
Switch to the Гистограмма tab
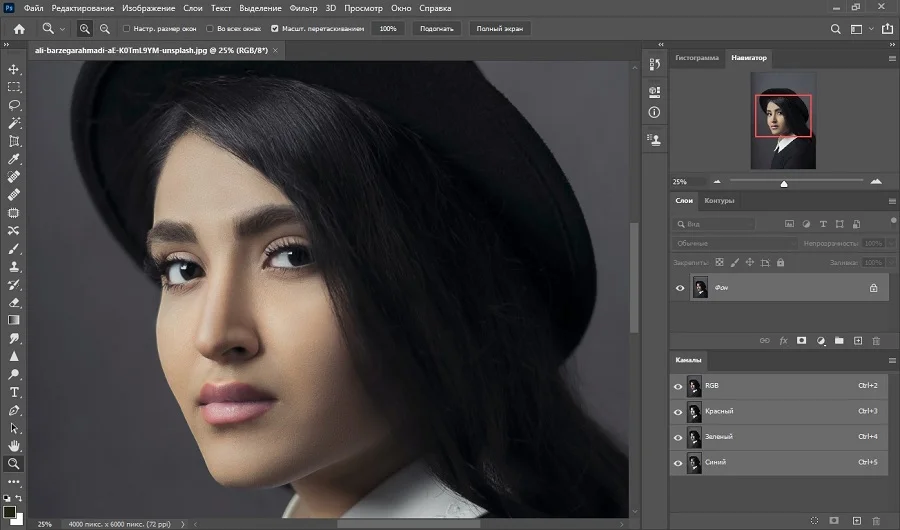click(696, 58)
